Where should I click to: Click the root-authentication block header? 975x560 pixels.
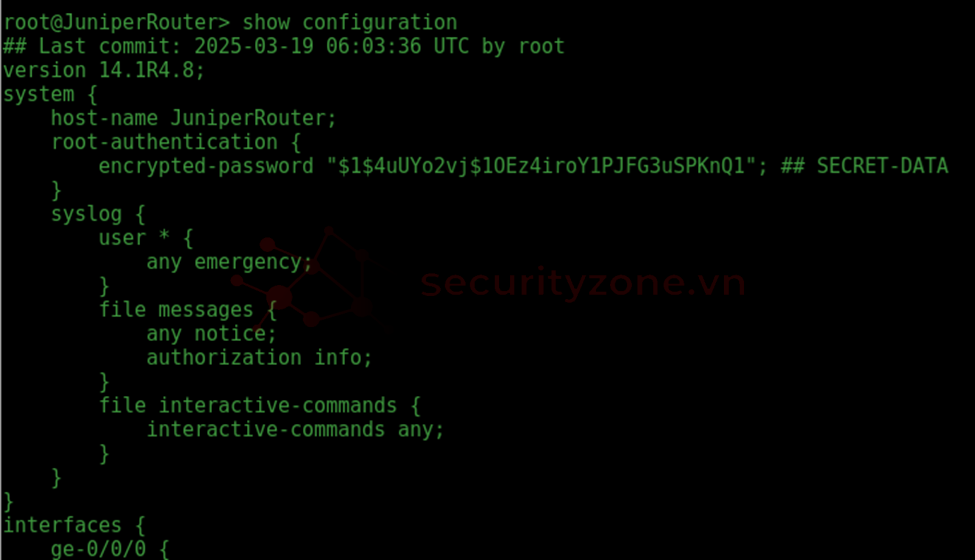tap(176, 142)
